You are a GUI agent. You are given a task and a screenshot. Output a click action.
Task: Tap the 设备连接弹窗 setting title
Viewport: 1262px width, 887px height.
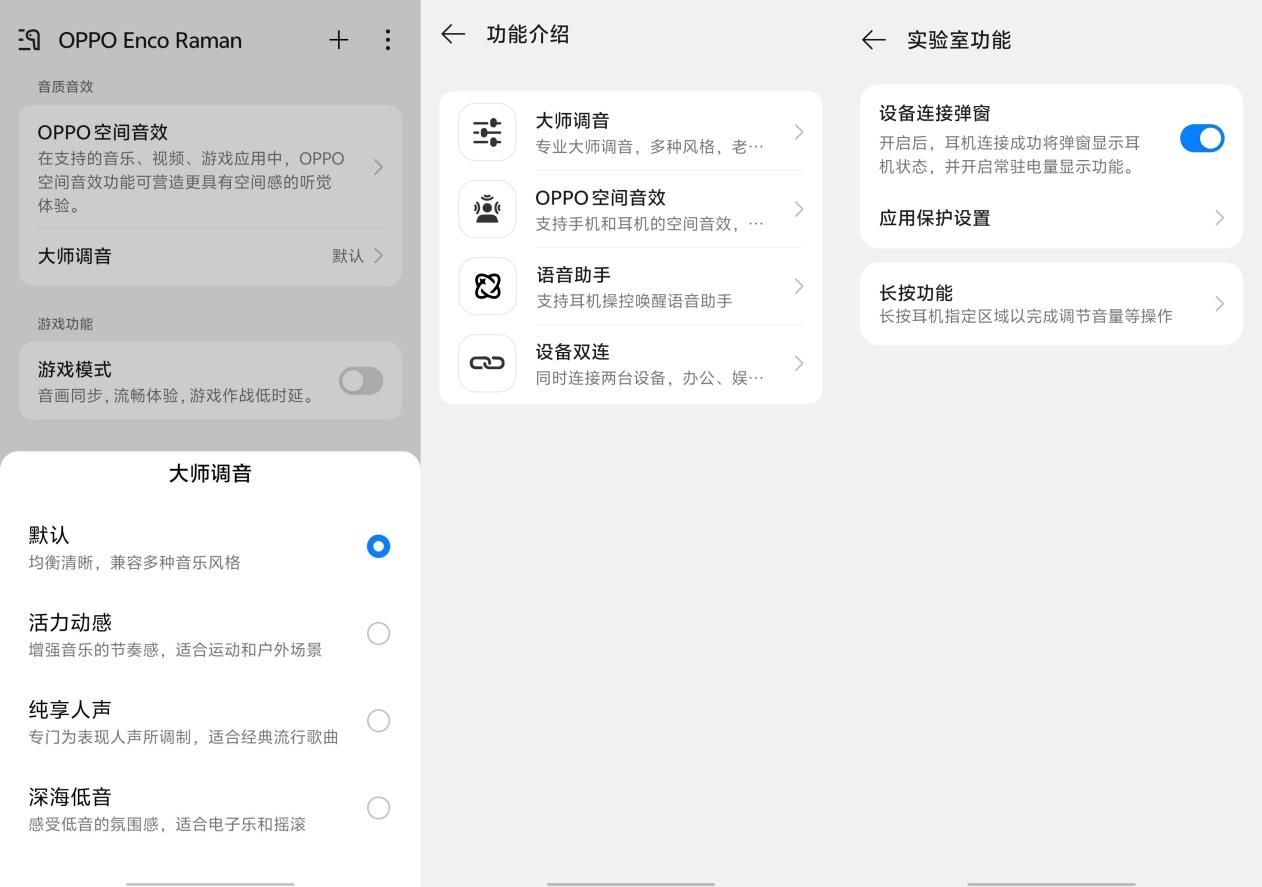935,114
